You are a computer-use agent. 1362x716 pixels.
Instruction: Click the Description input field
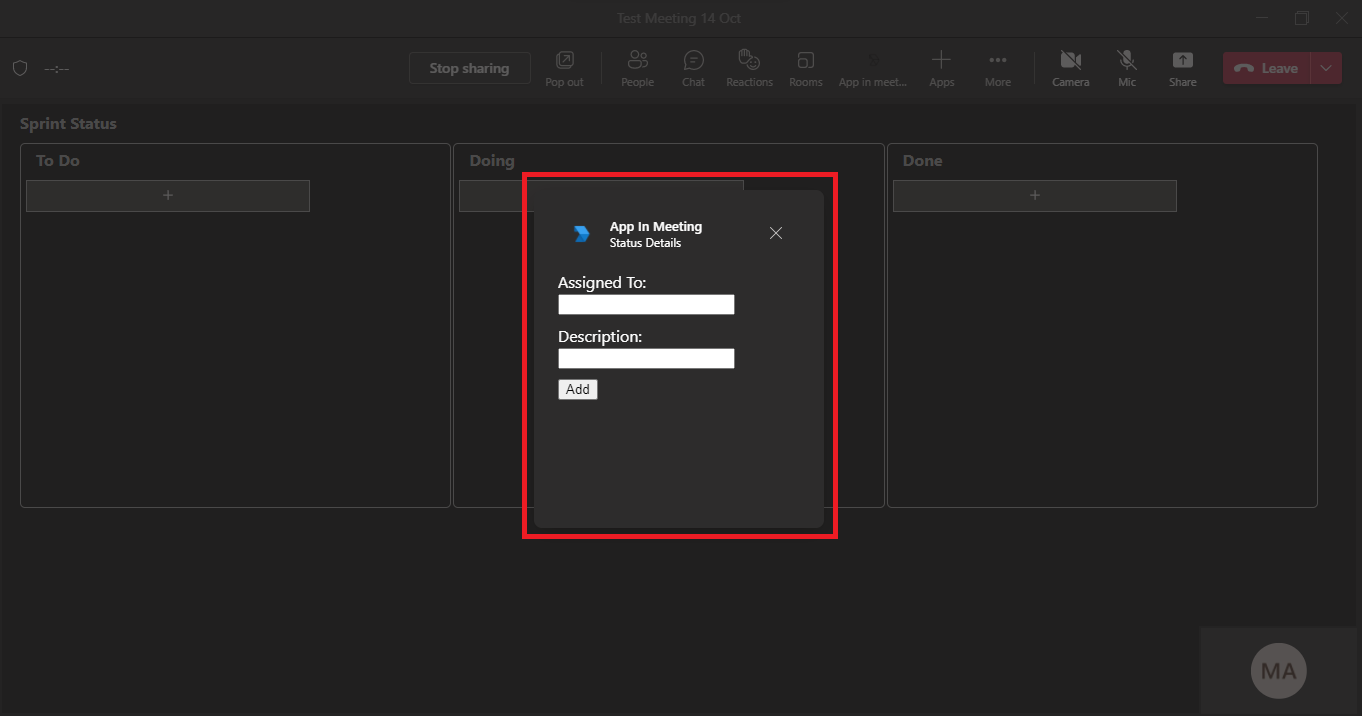click(646, 358)
